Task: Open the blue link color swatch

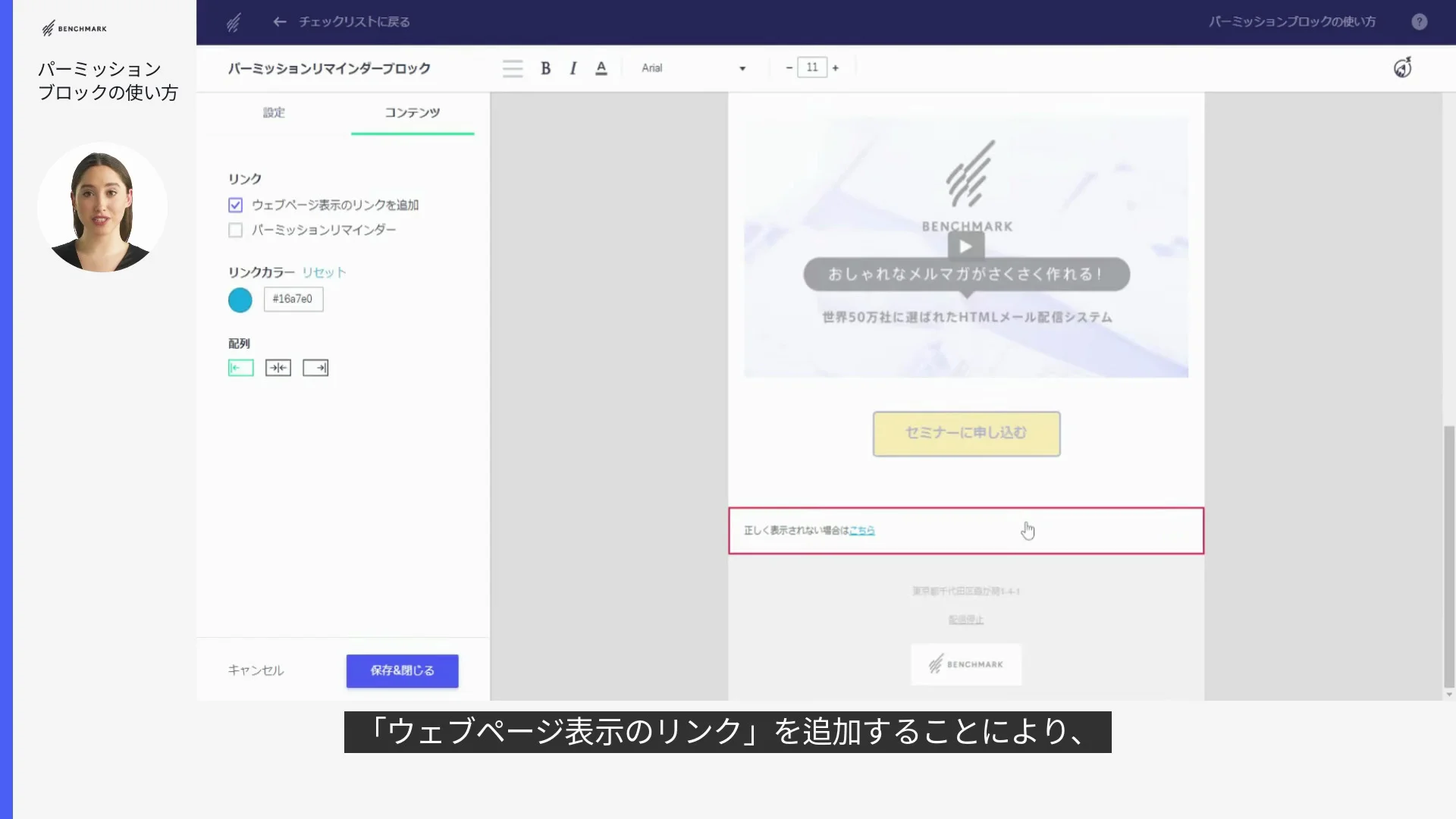Action: coord(240,300)
